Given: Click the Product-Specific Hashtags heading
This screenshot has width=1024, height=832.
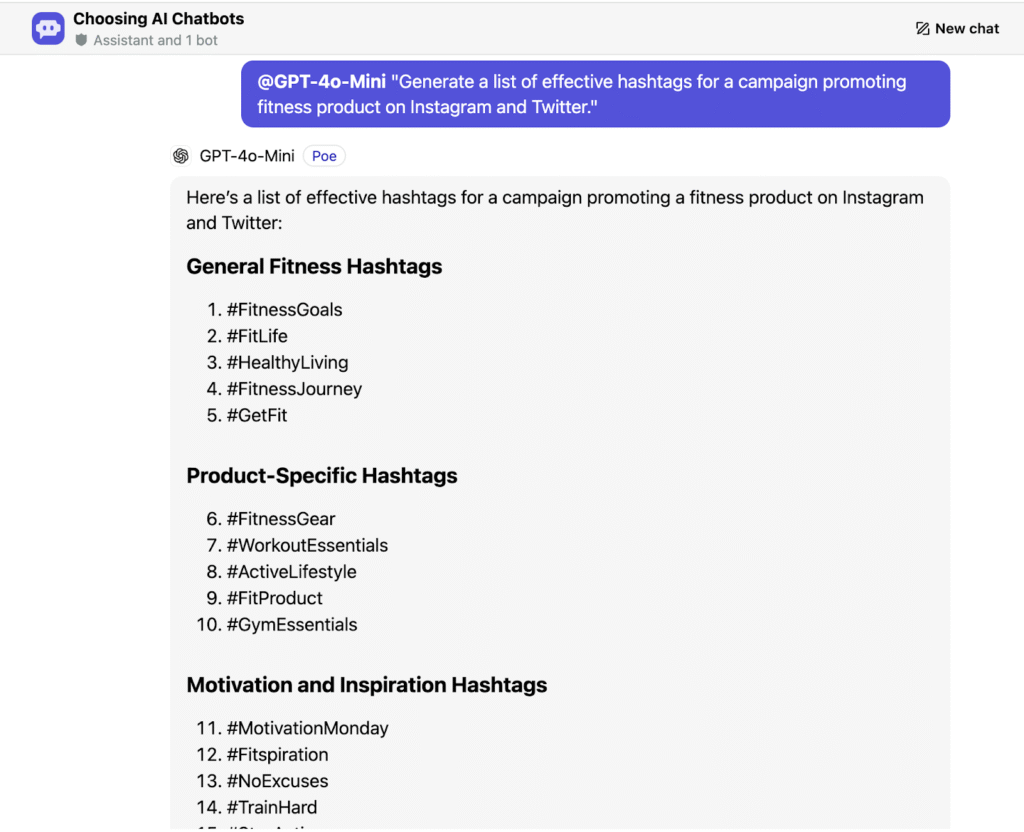Looking at the screenshot, I should click(322, 475).
